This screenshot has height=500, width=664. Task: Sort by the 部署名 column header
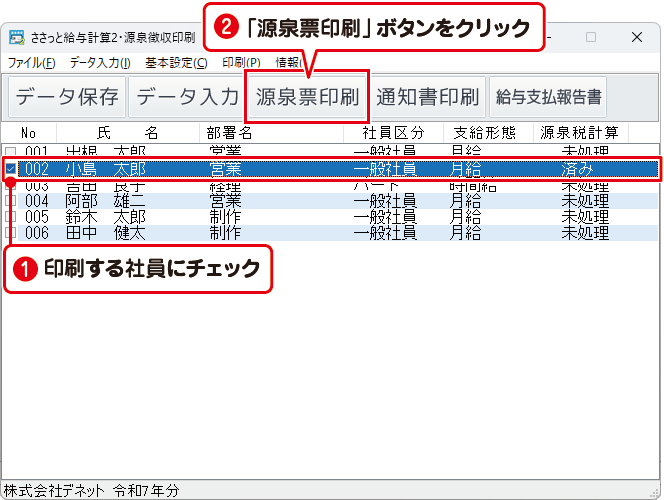[x=229, y=132]
